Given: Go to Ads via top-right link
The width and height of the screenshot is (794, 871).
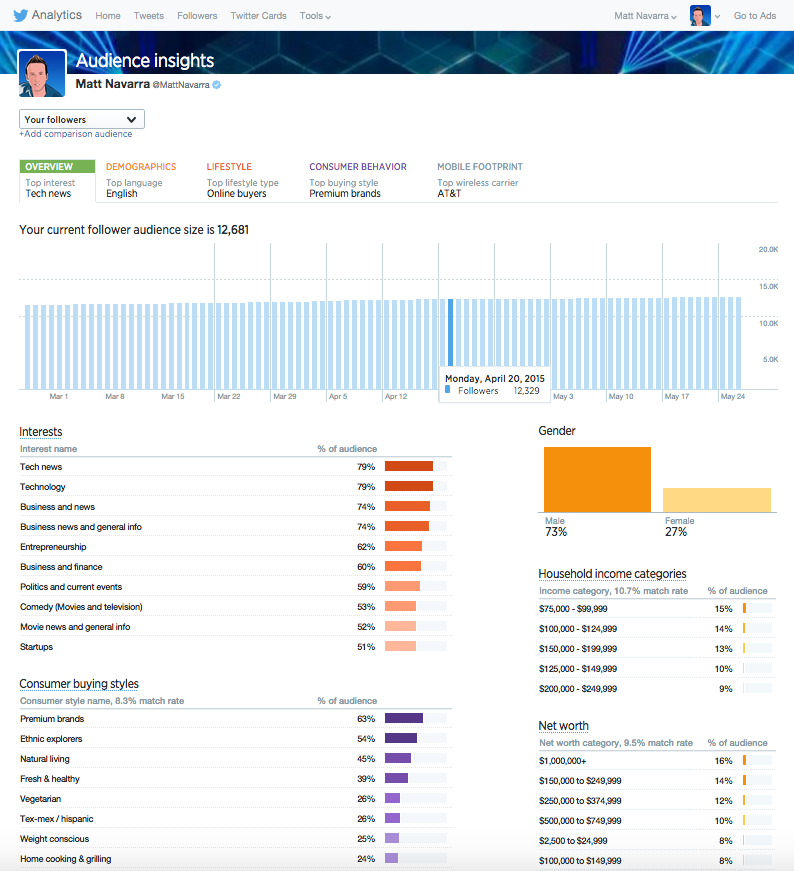Looking at the screenshot, I should tap(754, 16).
